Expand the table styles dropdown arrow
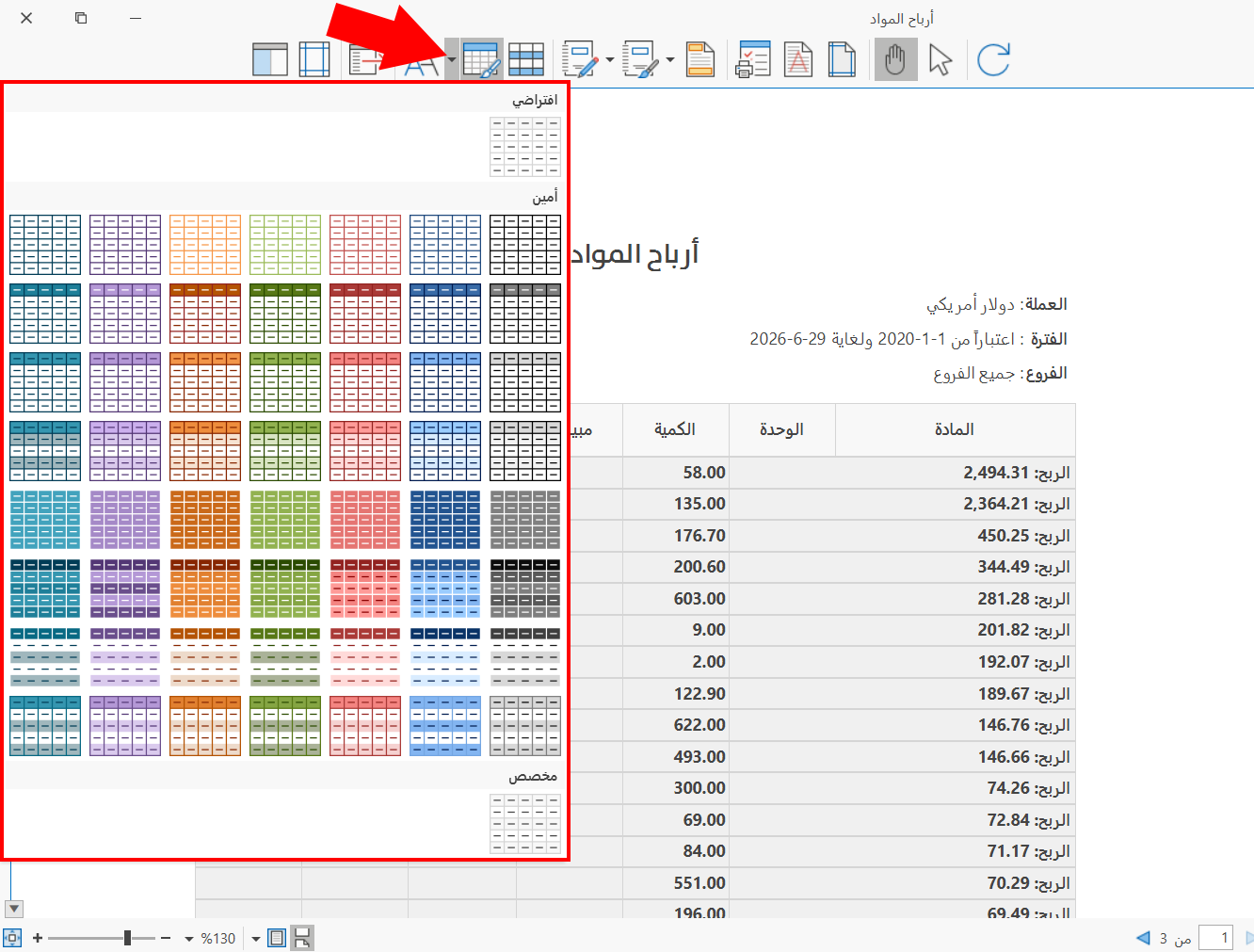 point(452,59)
